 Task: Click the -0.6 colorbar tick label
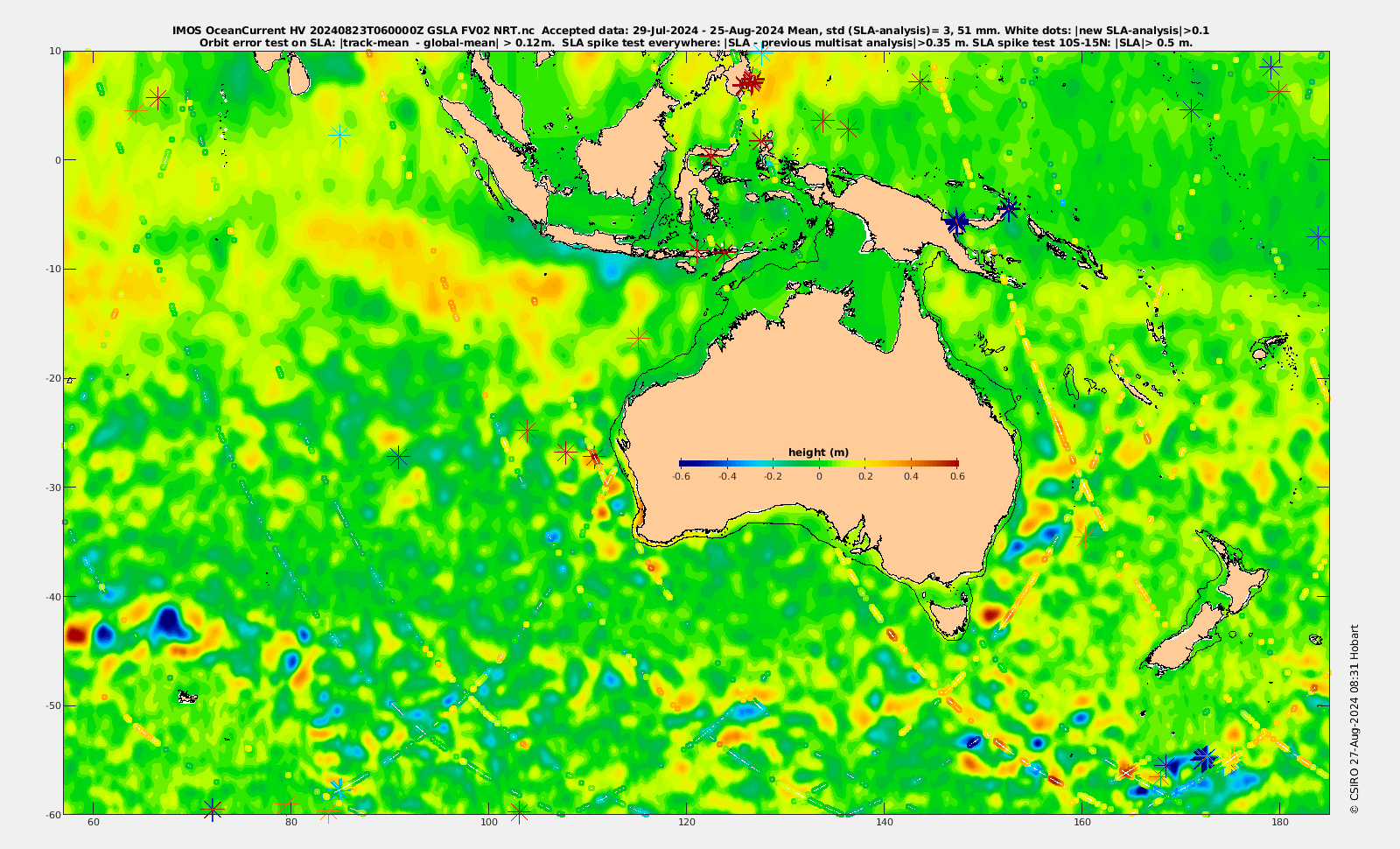coord(681,477)
